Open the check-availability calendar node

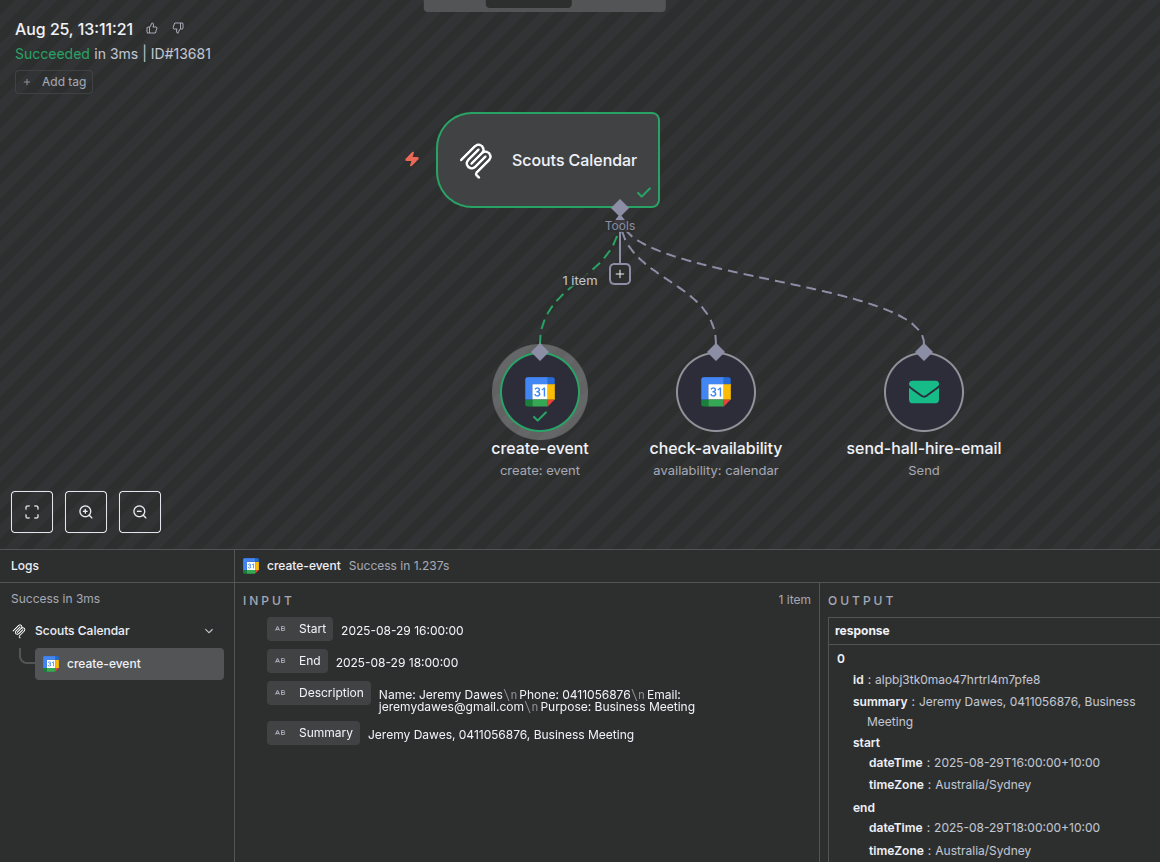tap(716, 392)
